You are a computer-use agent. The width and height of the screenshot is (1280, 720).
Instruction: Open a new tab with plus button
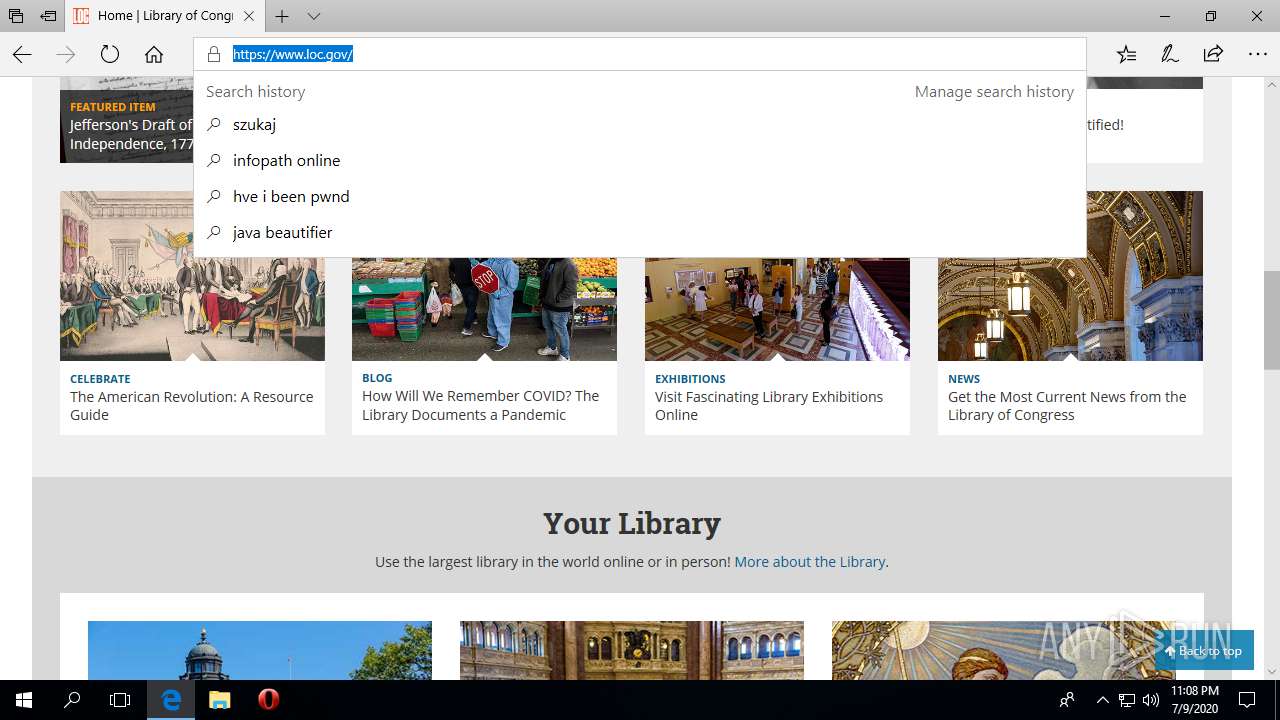click(x=282, y=16)
